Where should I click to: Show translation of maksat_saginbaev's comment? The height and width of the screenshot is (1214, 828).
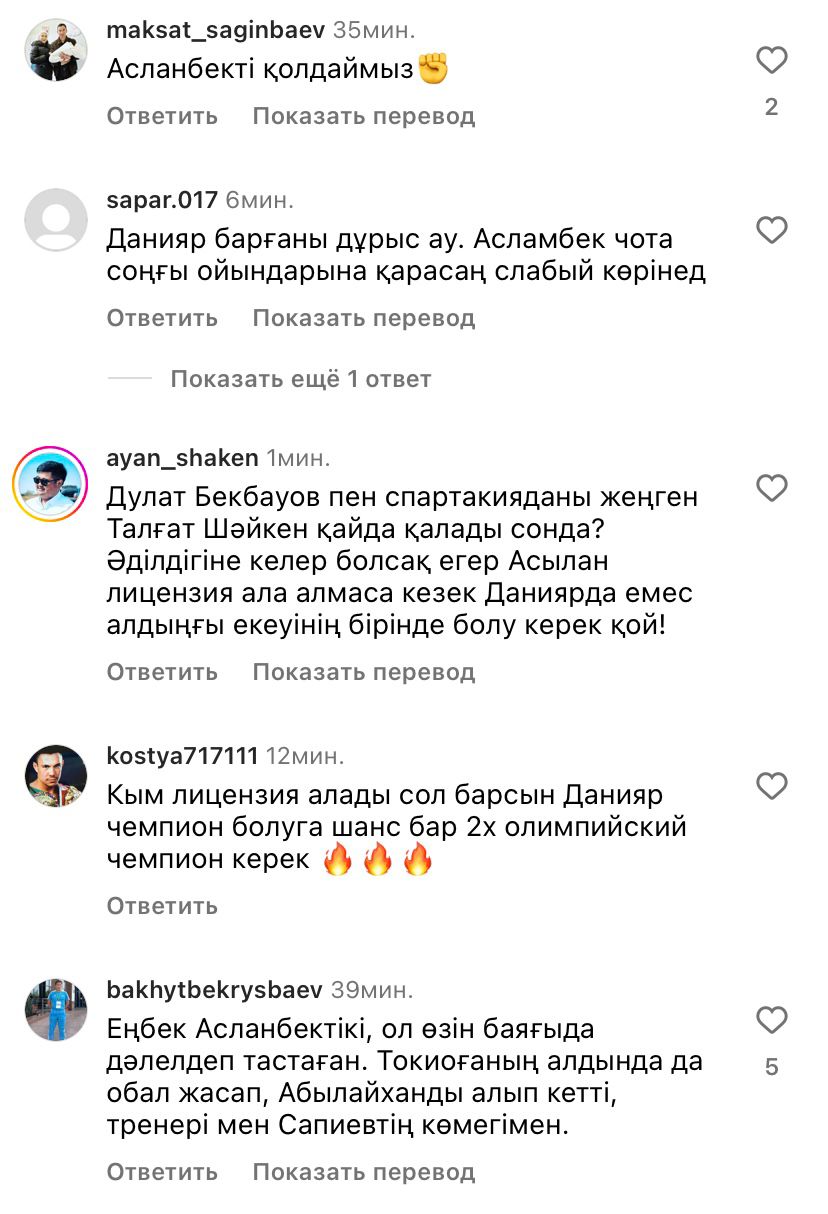coord(363,116)
